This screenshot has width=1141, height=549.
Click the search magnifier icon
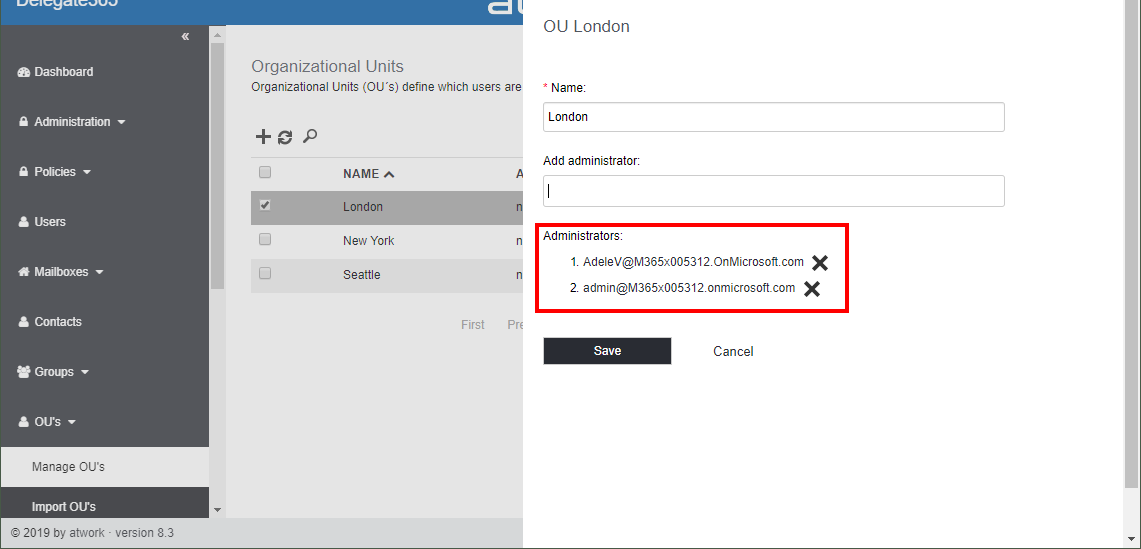click(310, 136)
